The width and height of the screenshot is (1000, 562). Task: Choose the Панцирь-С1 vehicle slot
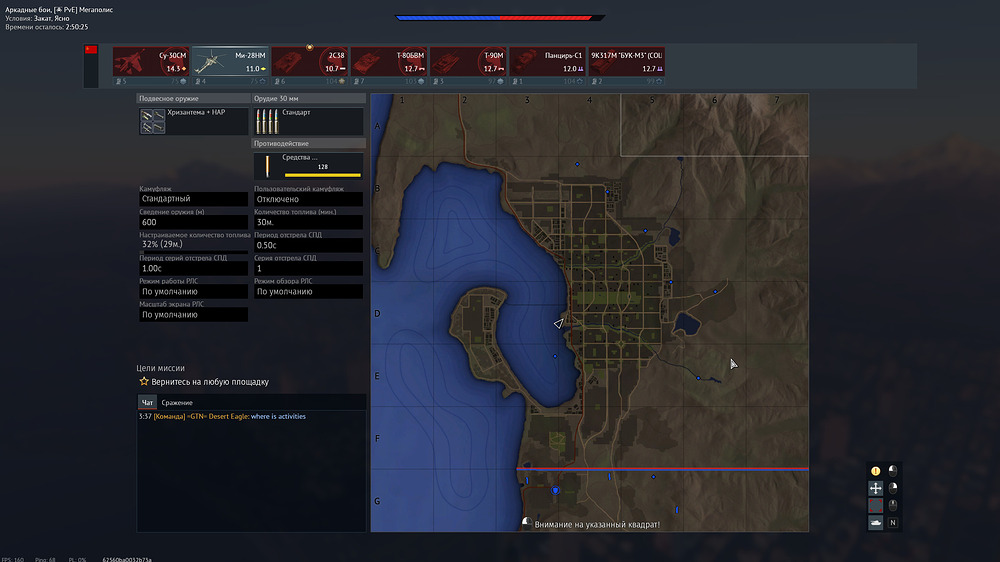547,62
